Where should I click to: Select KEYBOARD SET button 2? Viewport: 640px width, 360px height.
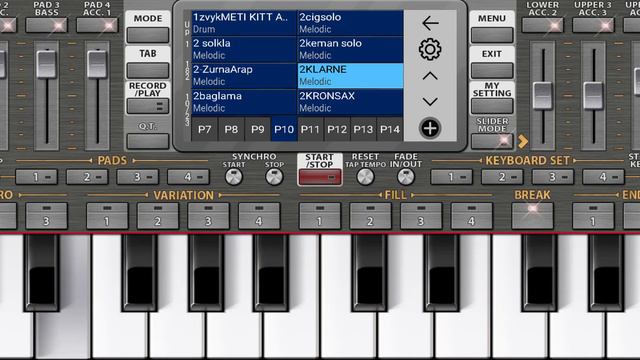click(x=502, y=177)
